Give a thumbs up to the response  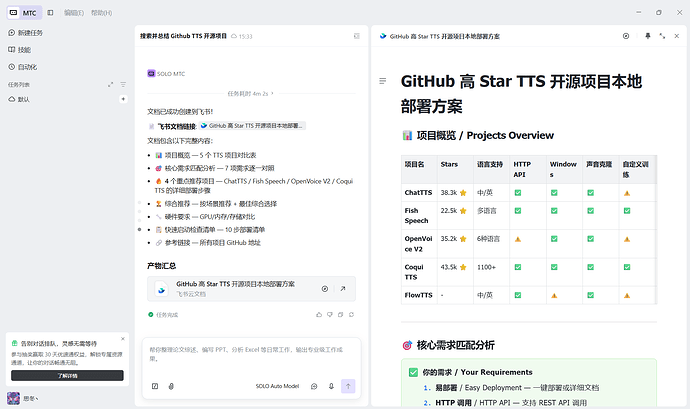click(319, 315)
